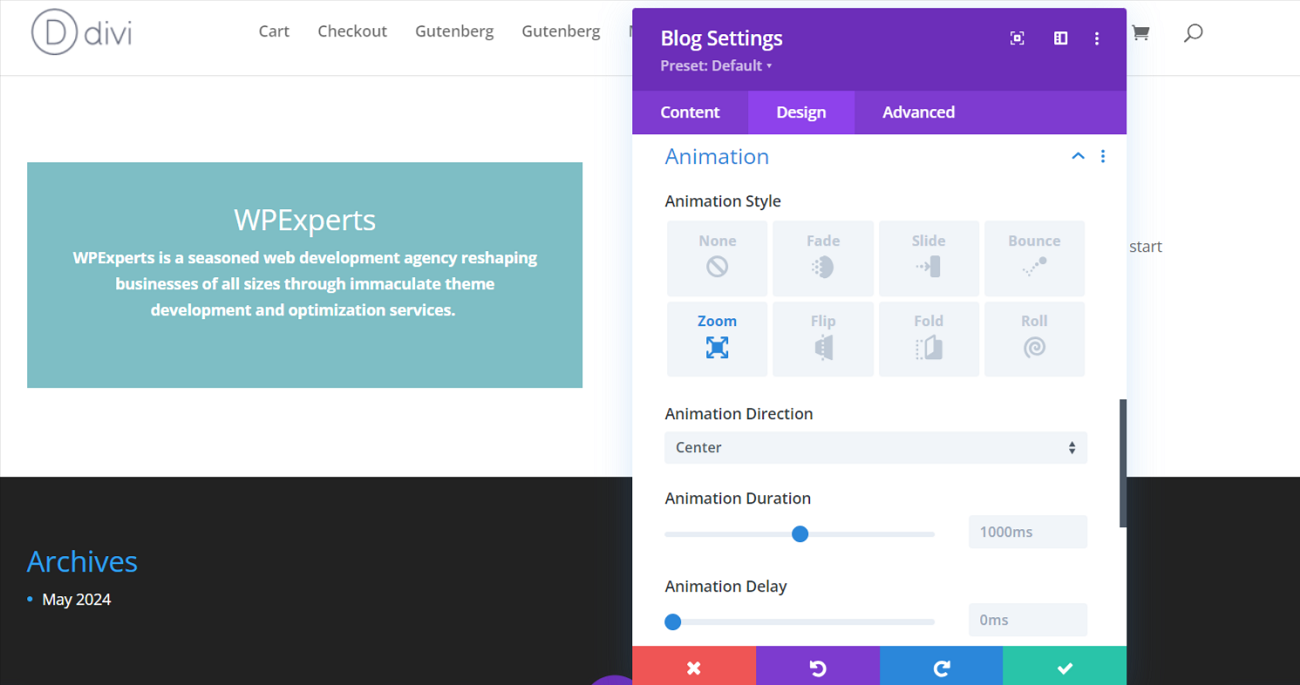
Task: Click the snap to side columns icon
Action: 1060,38
